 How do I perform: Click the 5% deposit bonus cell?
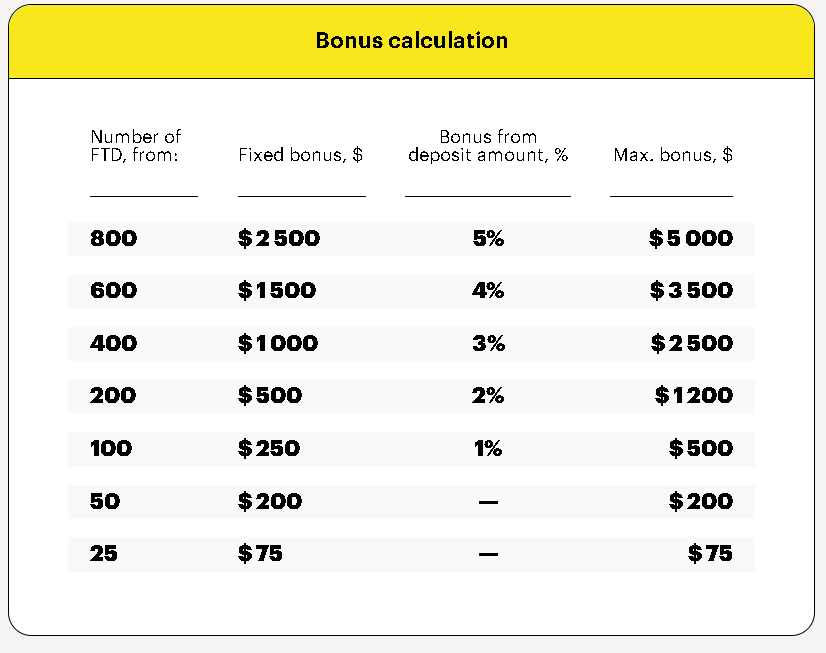tap(488, 239)
